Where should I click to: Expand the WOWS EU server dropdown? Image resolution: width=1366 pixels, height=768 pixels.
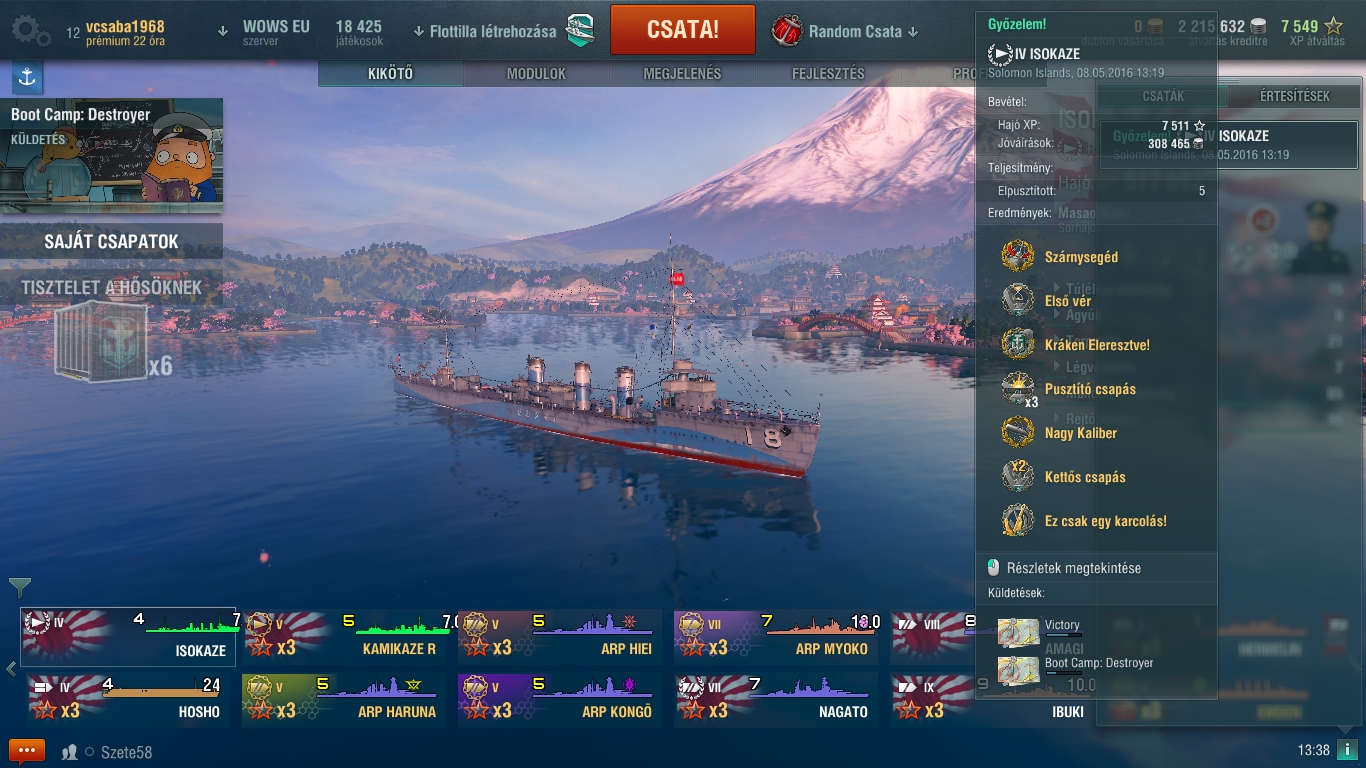(267, 32)
